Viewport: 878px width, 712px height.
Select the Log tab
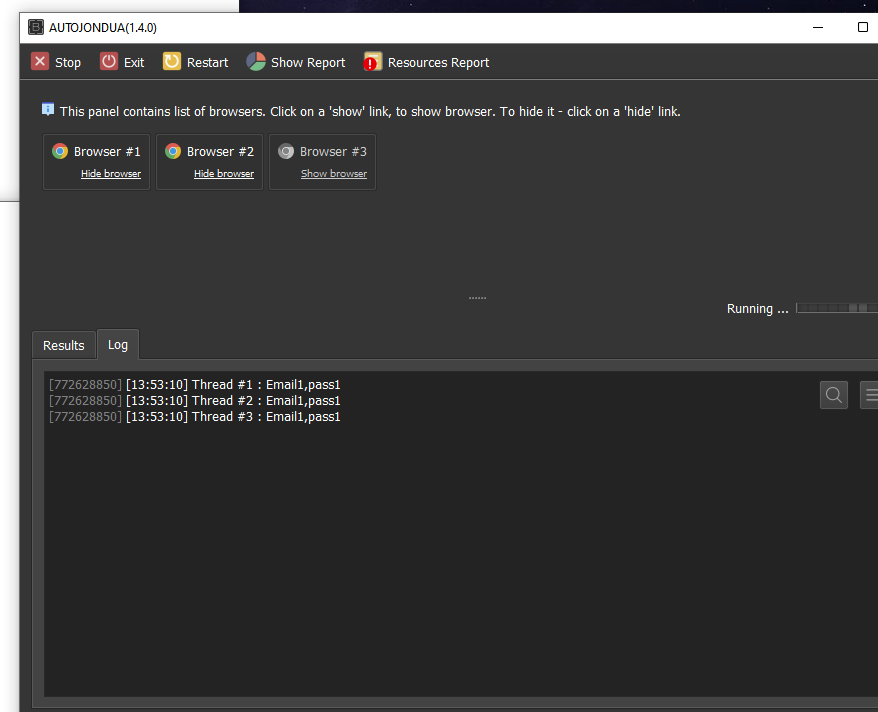(118, 344)
